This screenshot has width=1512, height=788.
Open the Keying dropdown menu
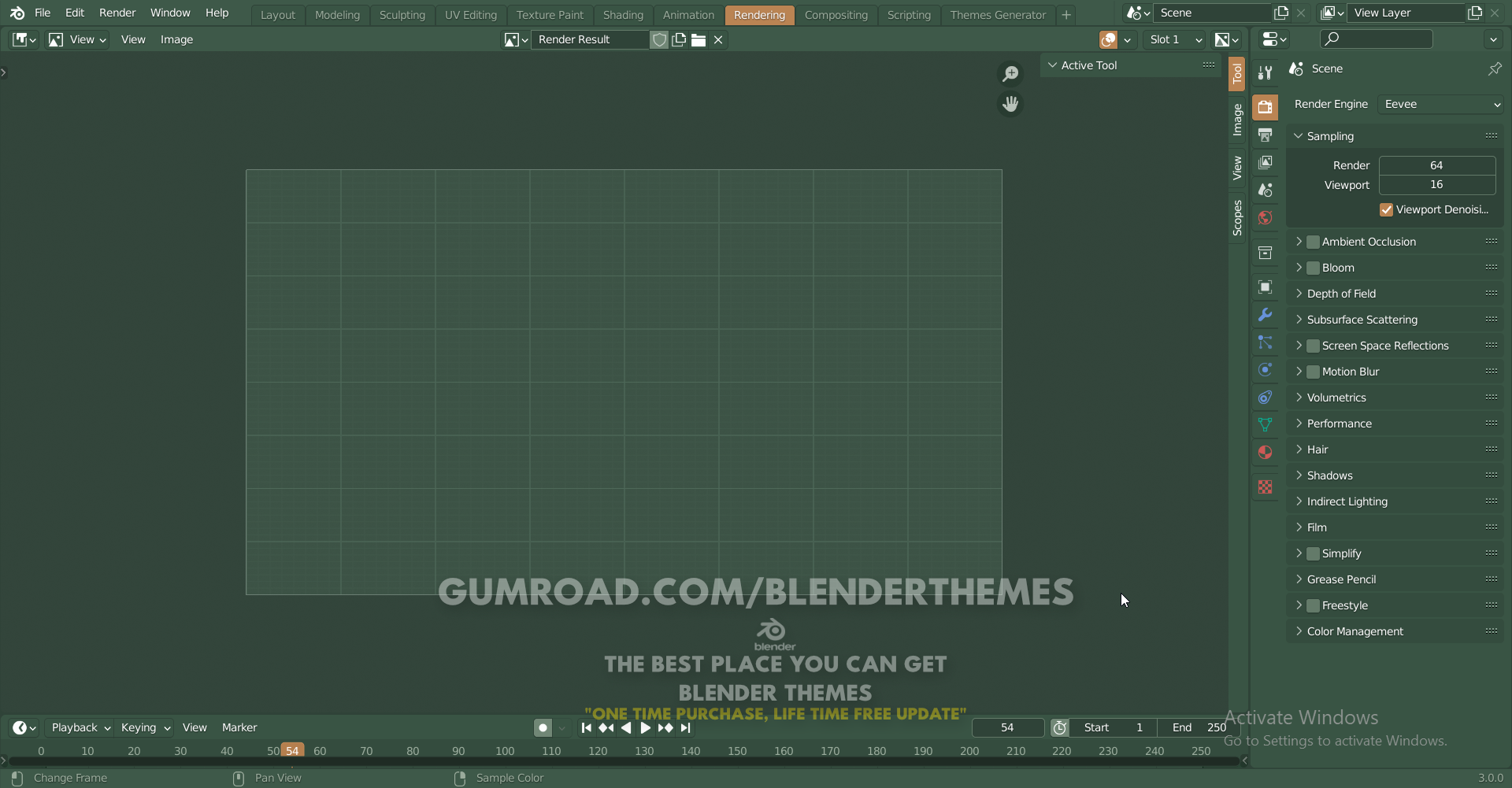point(145,728)
